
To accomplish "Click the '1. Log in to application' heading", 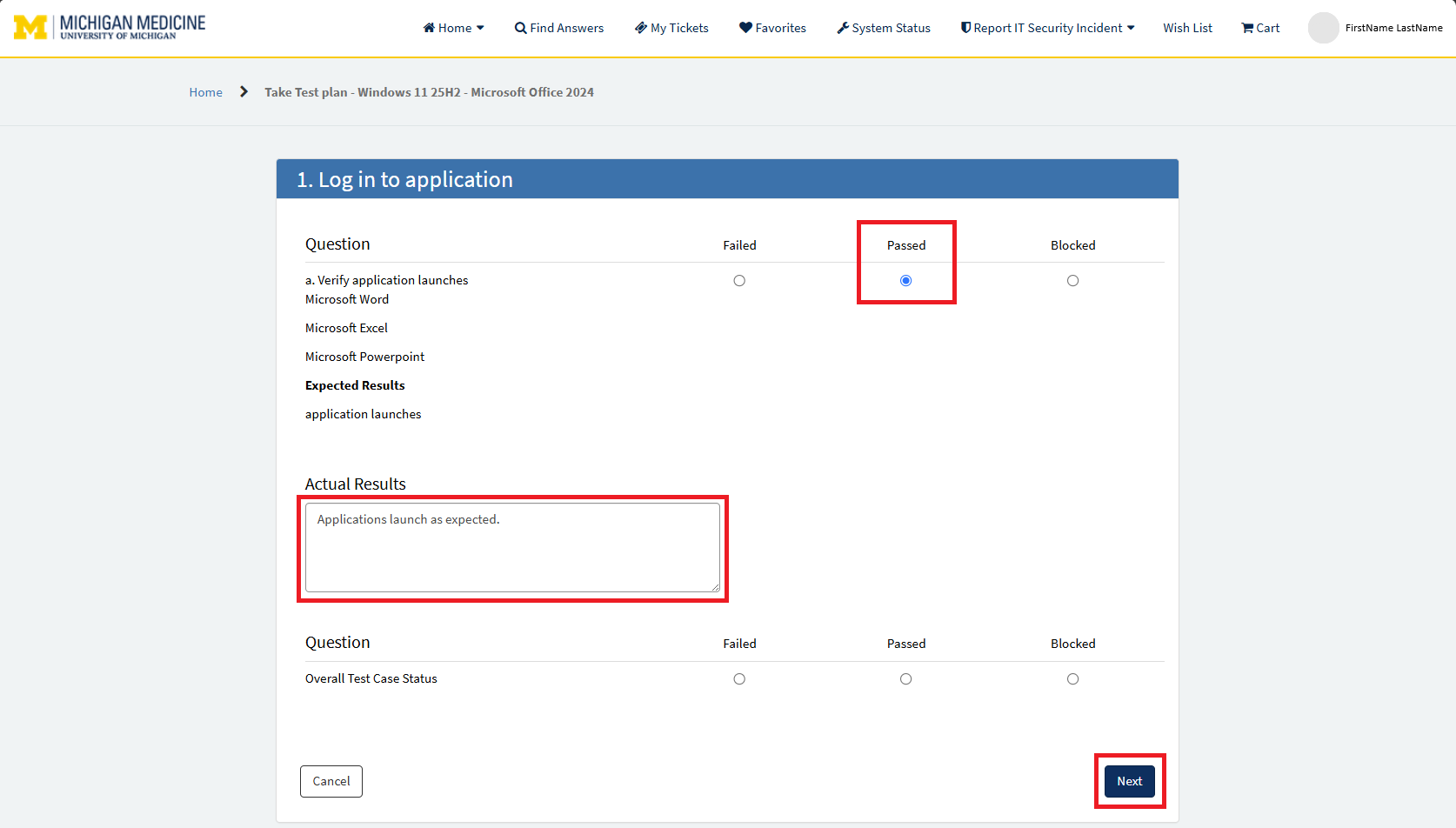I will point(404,179).
